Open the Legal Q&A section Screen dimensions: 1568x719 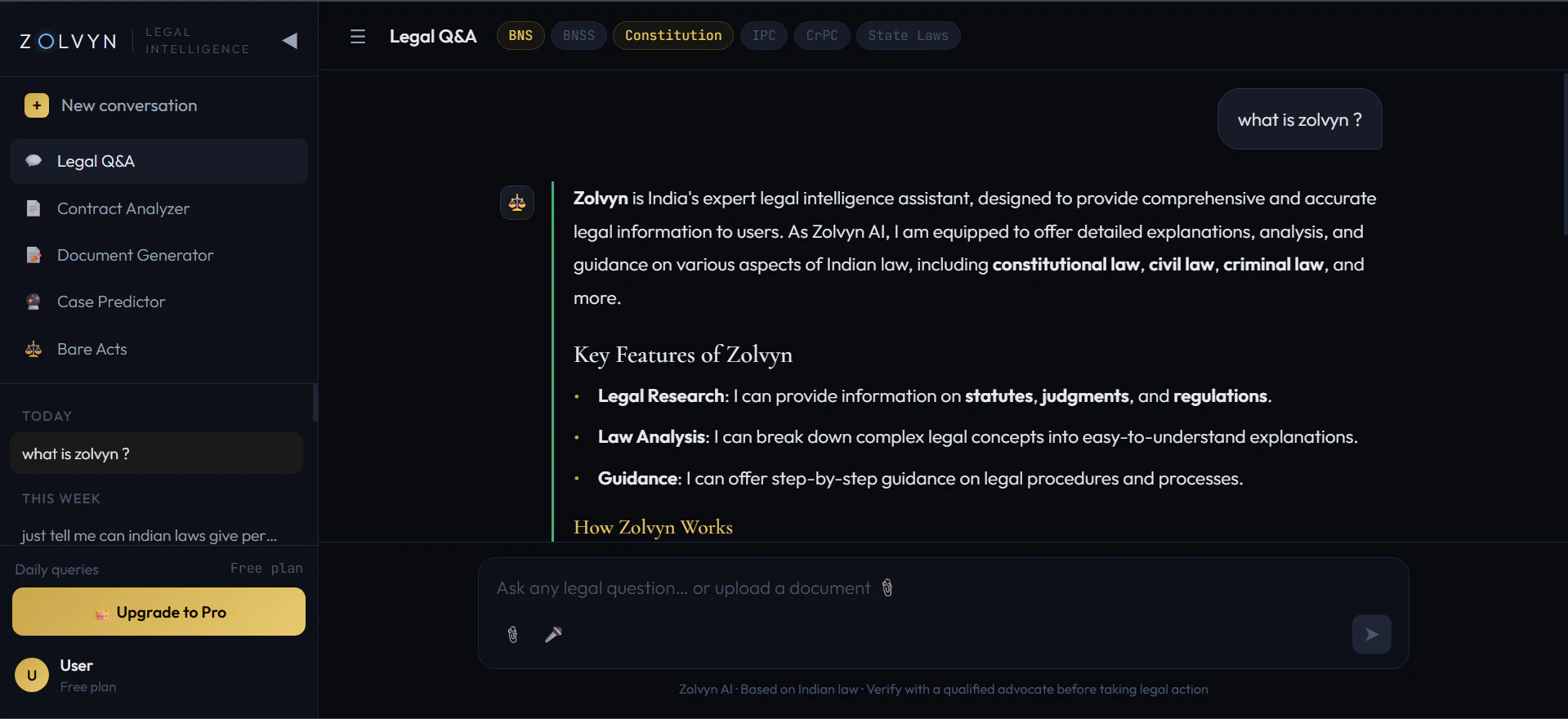[x=159, y=161]
